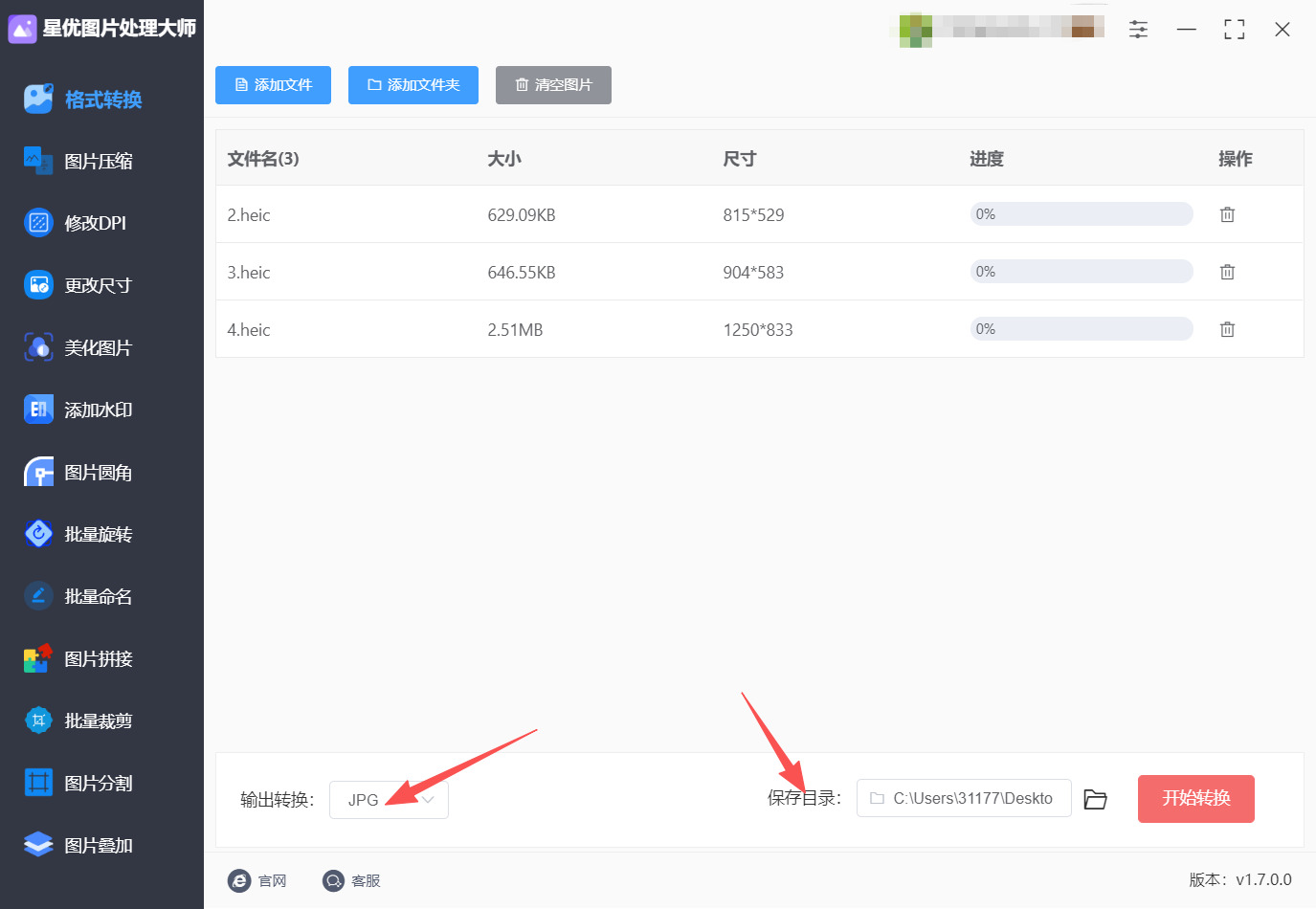Click the 添加文件夹 button
This screenshot has height=909, width=1316.
[x=413, y=85]
